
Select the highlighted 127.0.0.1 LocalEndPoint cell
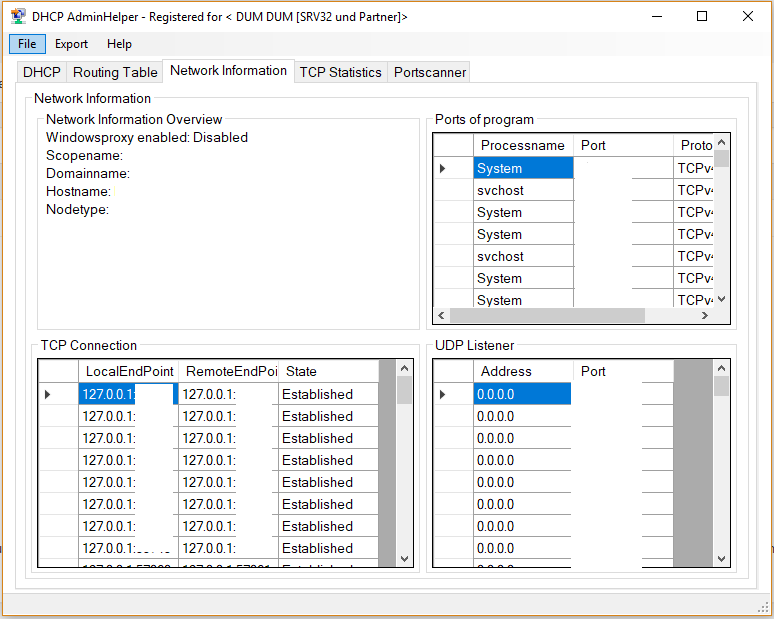[128, 394]
